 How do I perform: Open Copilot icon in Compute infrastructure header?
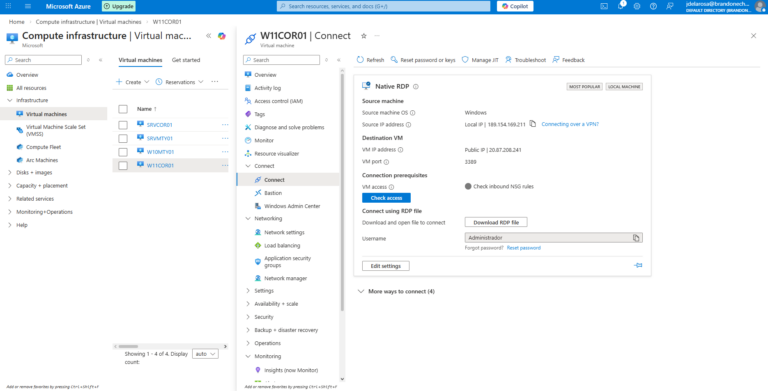click(x=222, y=36)
